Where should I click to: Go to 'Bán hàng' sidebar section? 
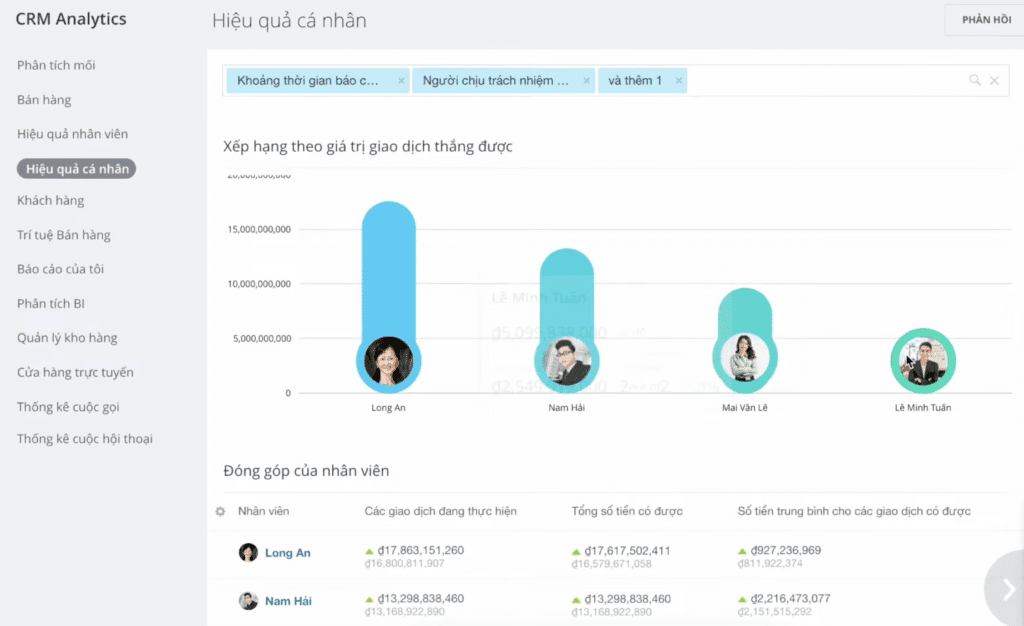tap(44, 100)
